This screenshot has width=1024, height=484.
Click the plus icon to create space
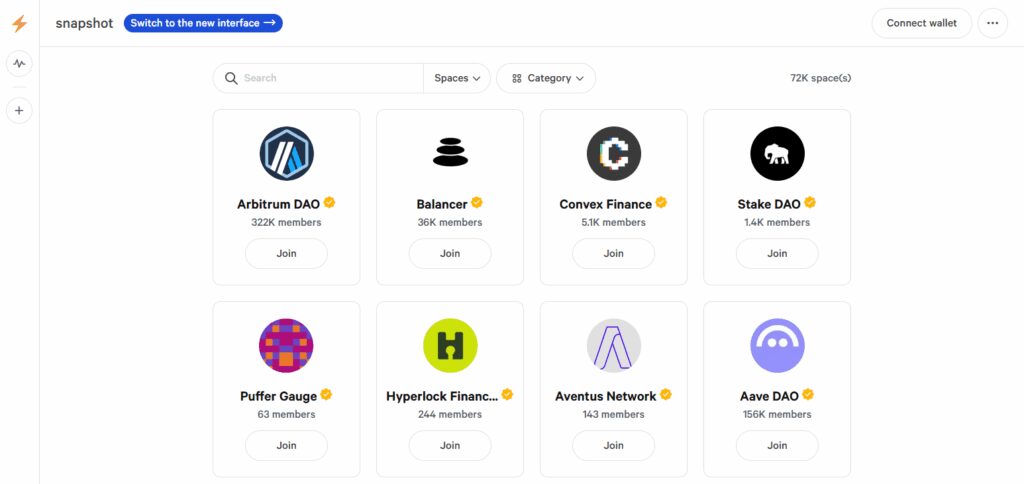[20, 111]
